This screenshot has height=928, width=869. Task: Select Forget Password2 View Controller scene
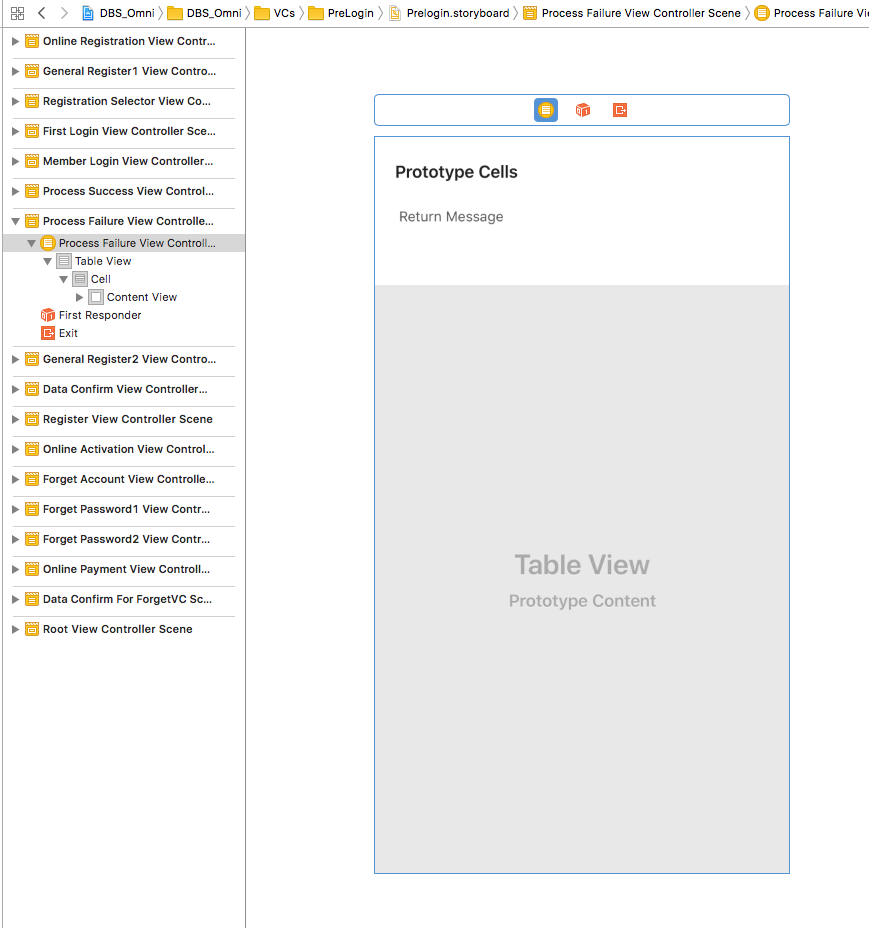[126, 539]
